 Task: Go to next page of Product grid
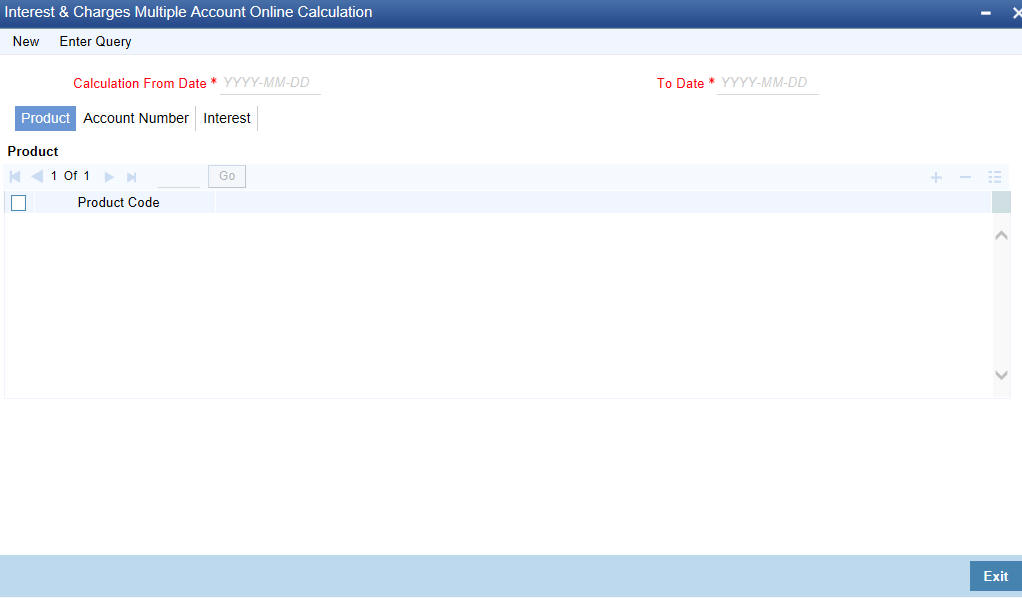(110, 177)
